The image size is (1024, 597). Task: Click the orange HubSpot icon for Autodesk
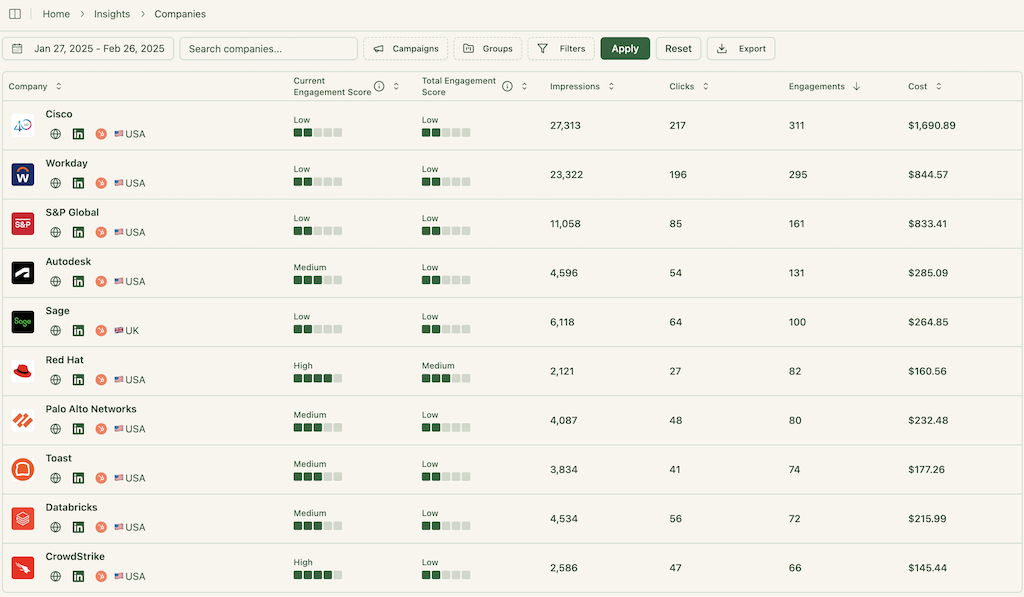click(100, 281)
